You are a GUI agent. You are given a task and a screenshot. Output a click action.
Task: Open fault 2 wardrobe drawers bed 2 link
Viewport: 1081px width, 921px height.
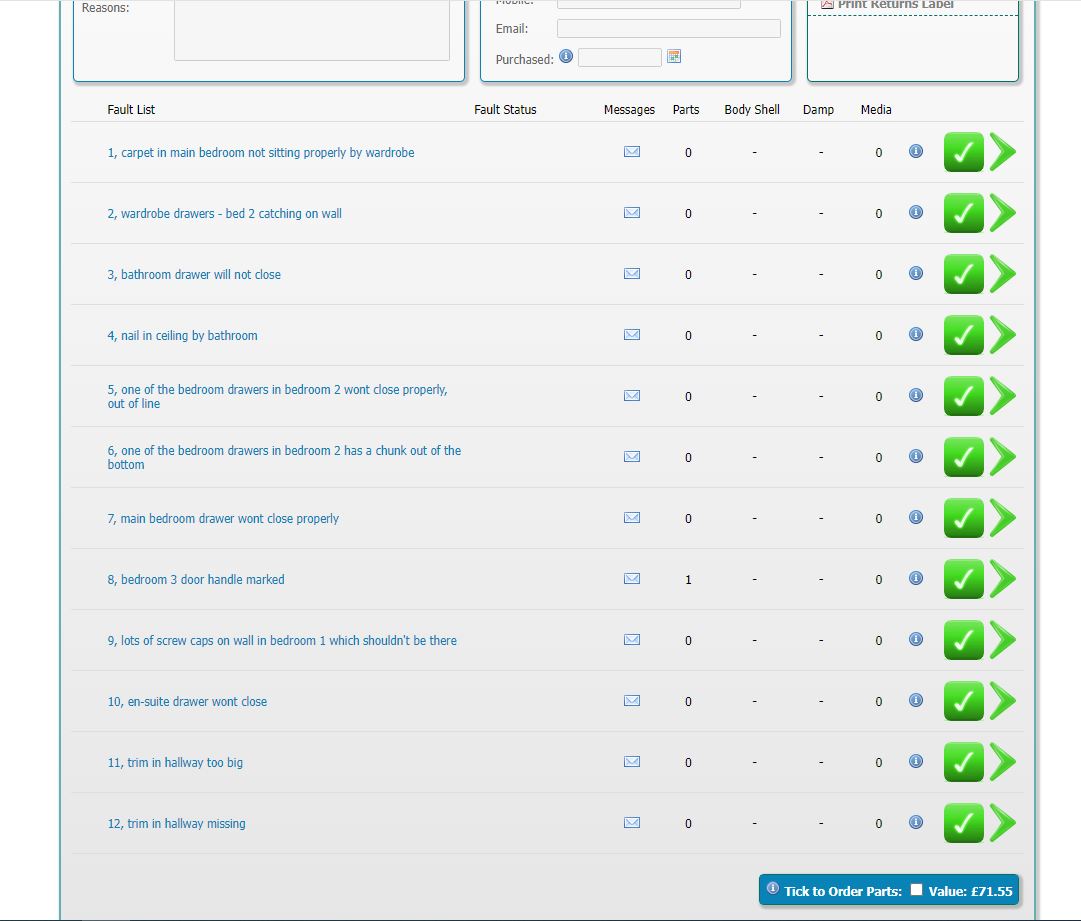[x=224, y=214]
